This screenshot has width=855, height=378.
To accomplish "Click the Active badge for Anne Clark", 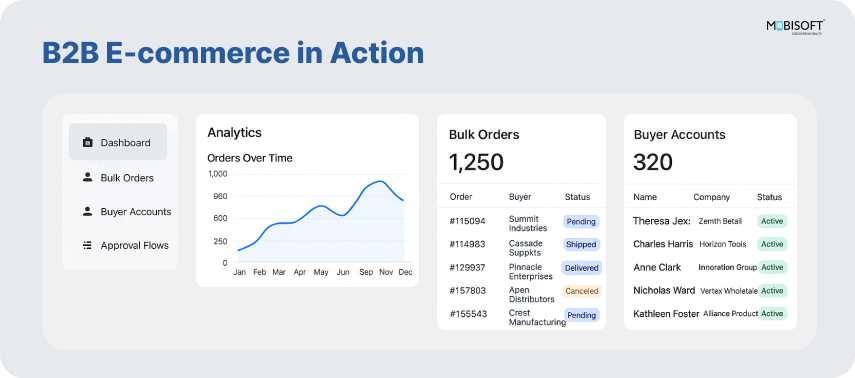I will pyautogui.click(x=772, y=267).
